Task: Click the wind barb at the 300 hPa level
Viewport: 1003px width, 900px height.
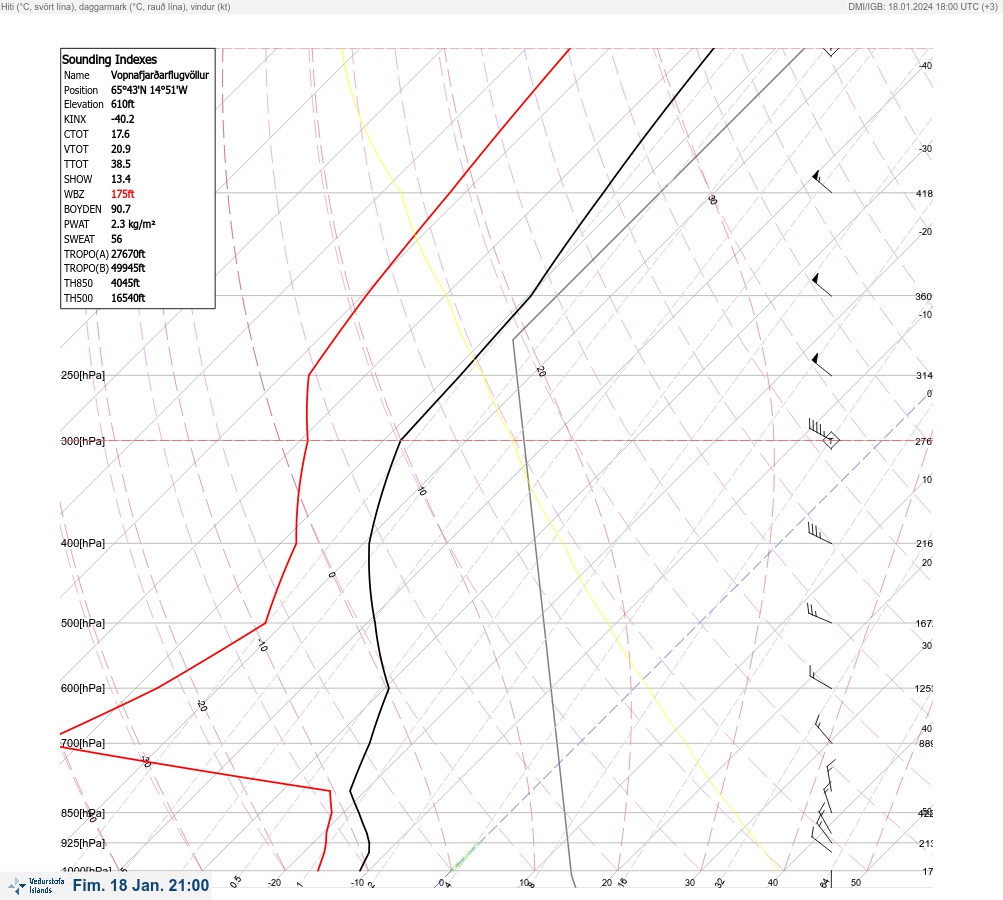Action: 819,430
